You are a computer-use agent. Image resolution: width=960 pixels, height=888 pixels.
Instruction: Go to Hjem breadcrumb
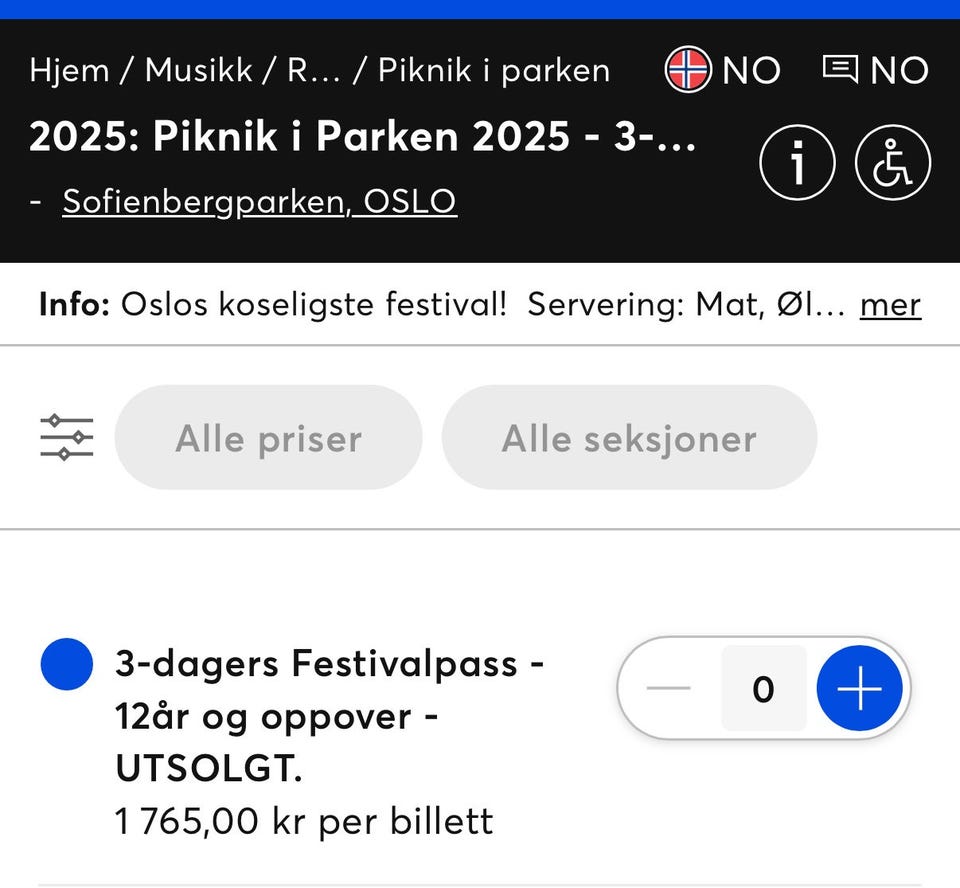click(70, 70)
